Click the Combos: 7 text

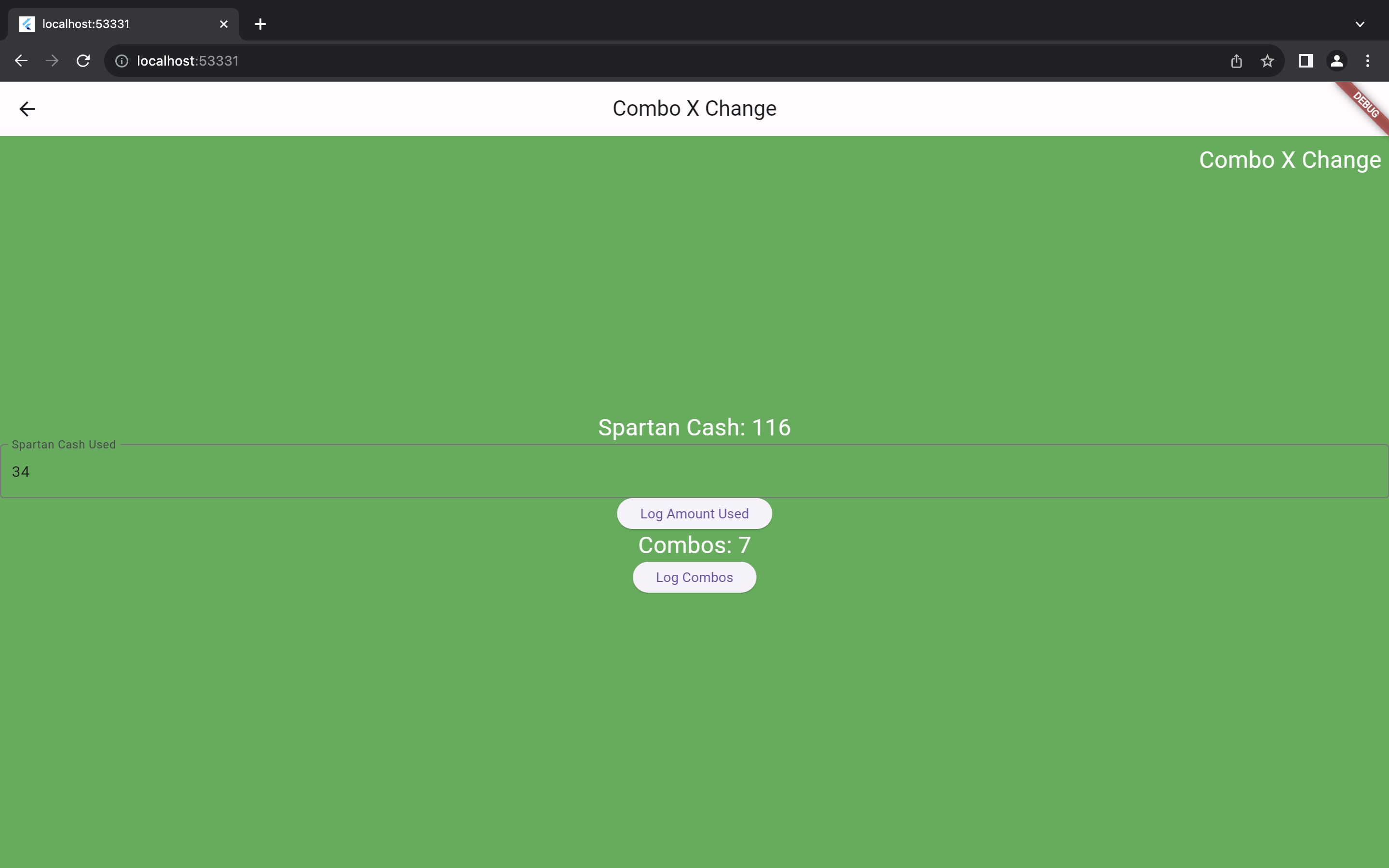coord(694,545)
